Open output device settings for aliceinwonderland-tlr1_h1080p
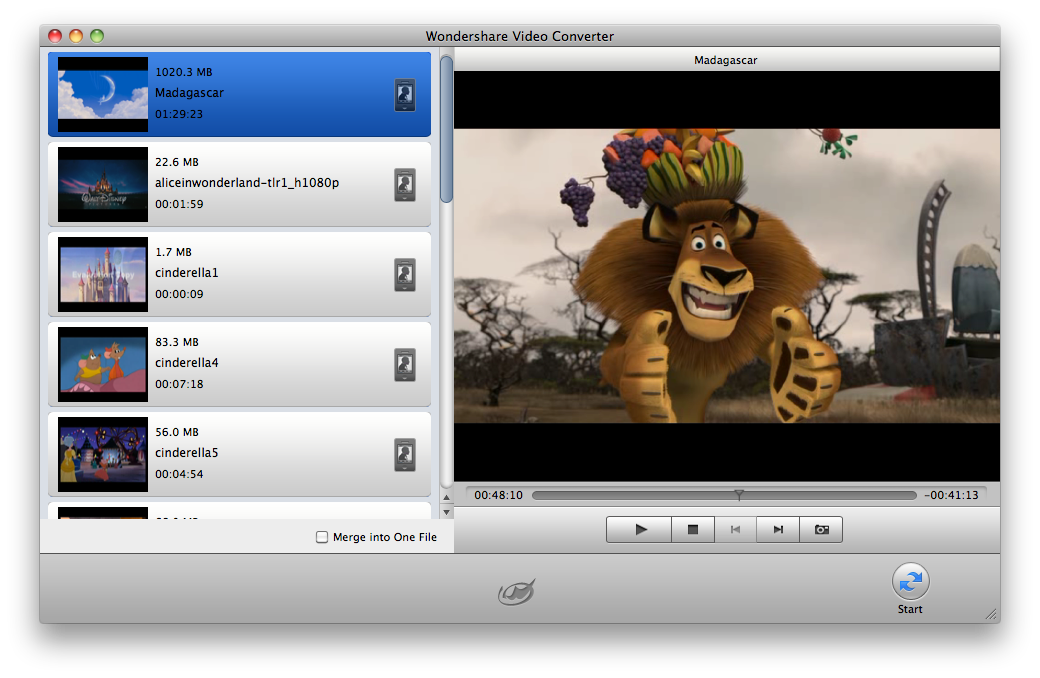Viewport: 1040px width, 678px height. click(405, 184)
